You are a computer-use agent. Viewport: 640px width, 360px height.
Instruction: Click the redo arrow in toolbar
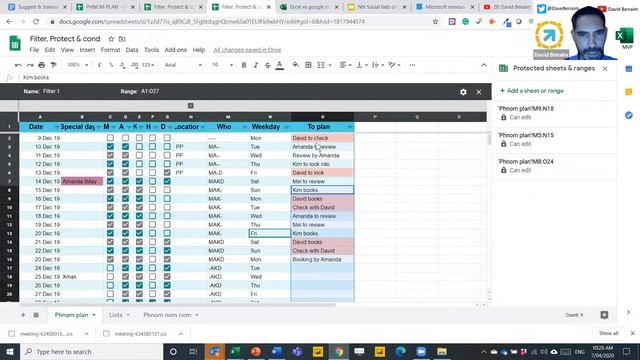pos(30,65)
